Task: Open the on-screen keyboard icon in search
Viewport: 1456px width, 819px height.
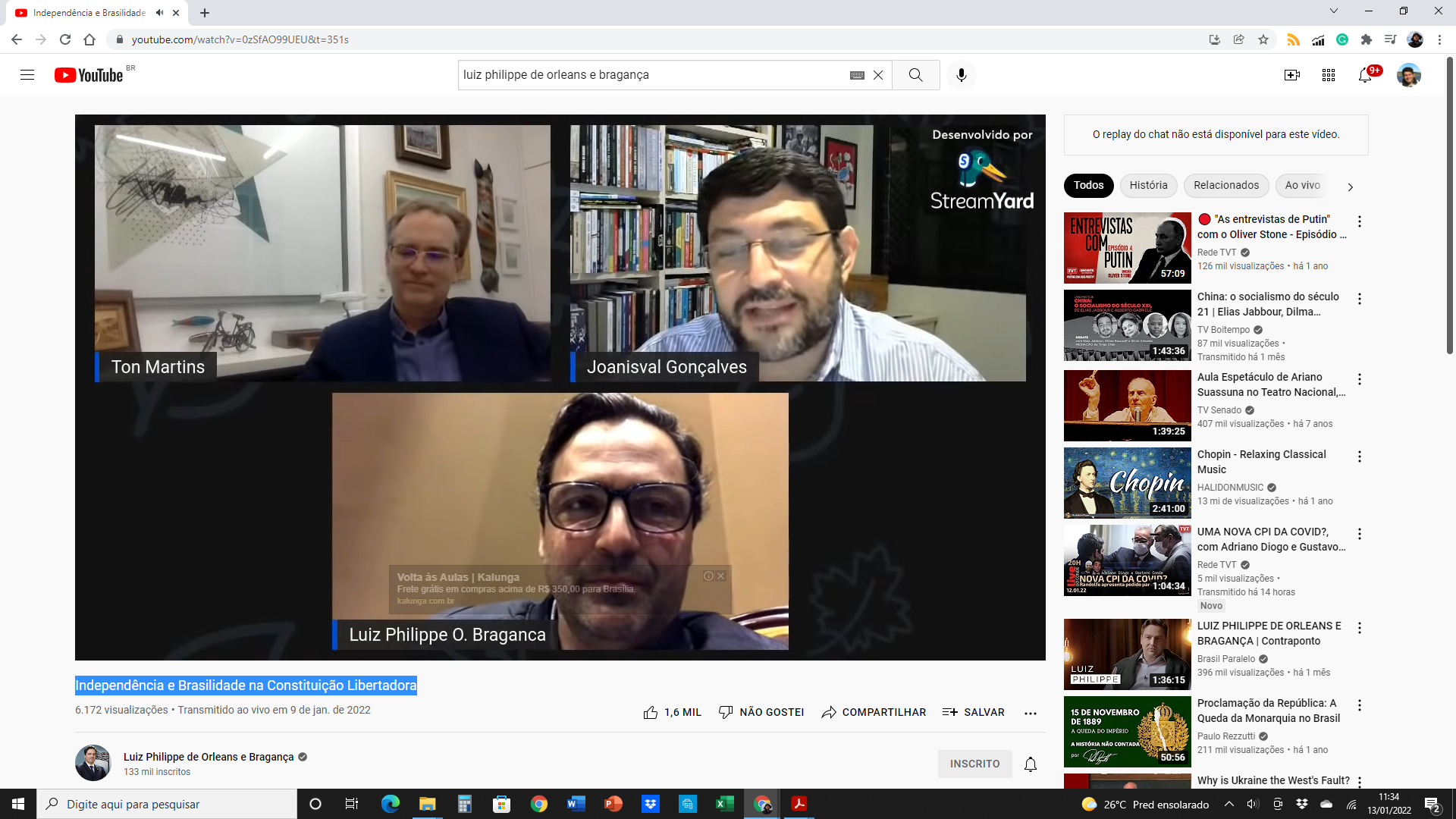Action: 857,75
